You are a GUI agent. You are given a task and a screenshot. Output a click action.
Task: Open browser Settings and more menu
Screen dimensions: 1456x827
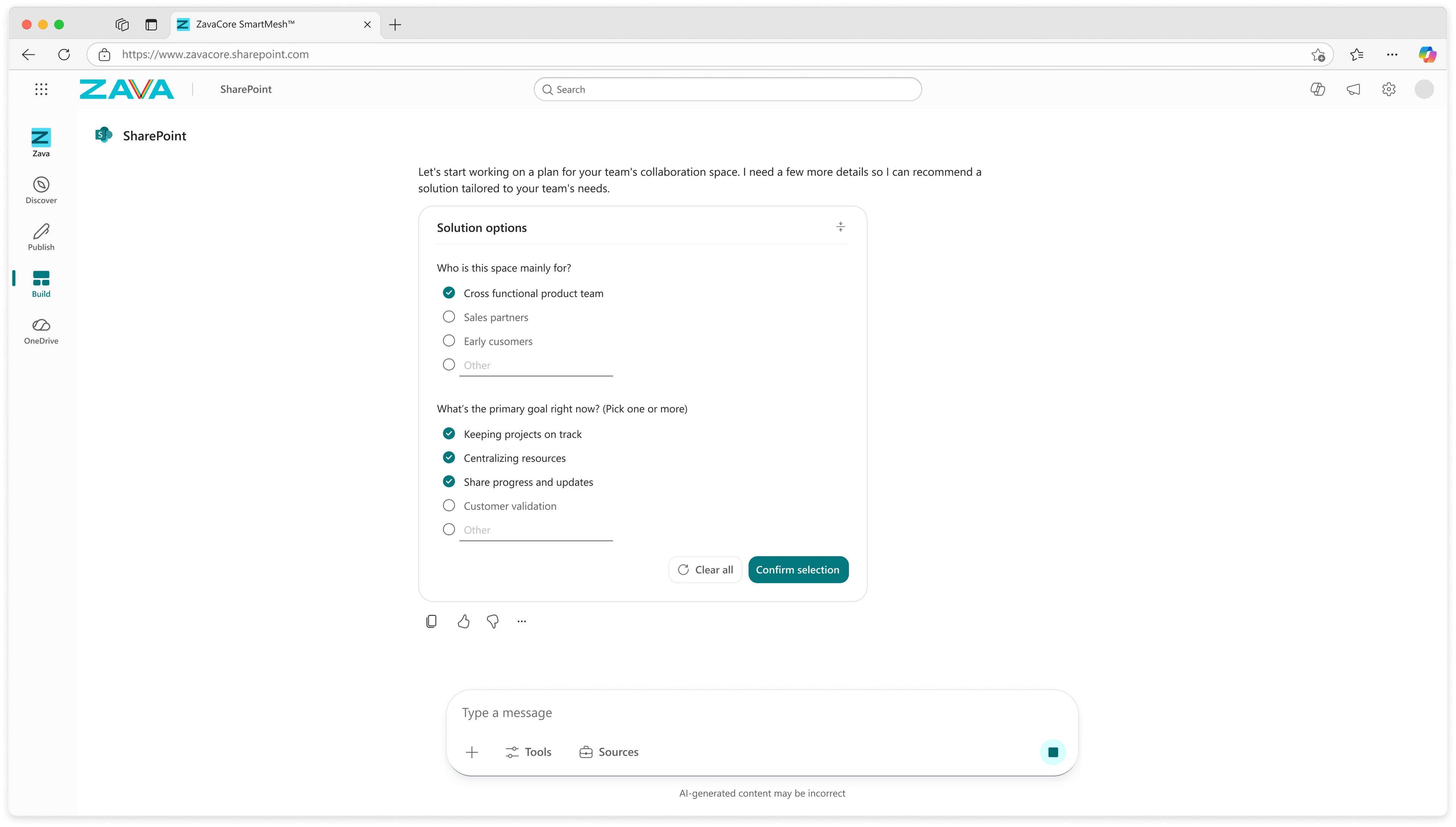(x=1392, y=55)
